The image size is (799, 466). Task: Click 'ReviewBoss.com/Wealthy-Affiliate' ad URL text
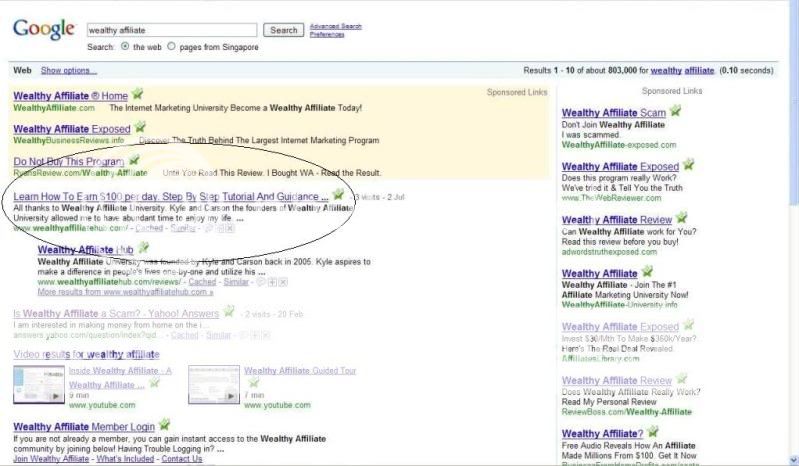(626, 412)
